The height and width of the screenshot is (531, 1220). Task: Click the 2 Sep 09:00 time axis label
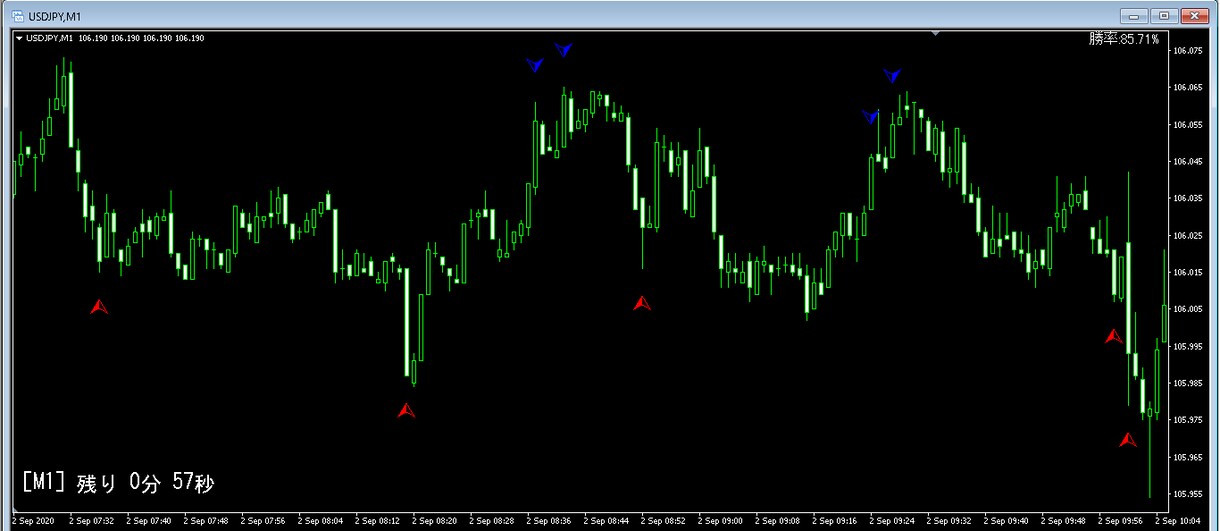point(721,521)
